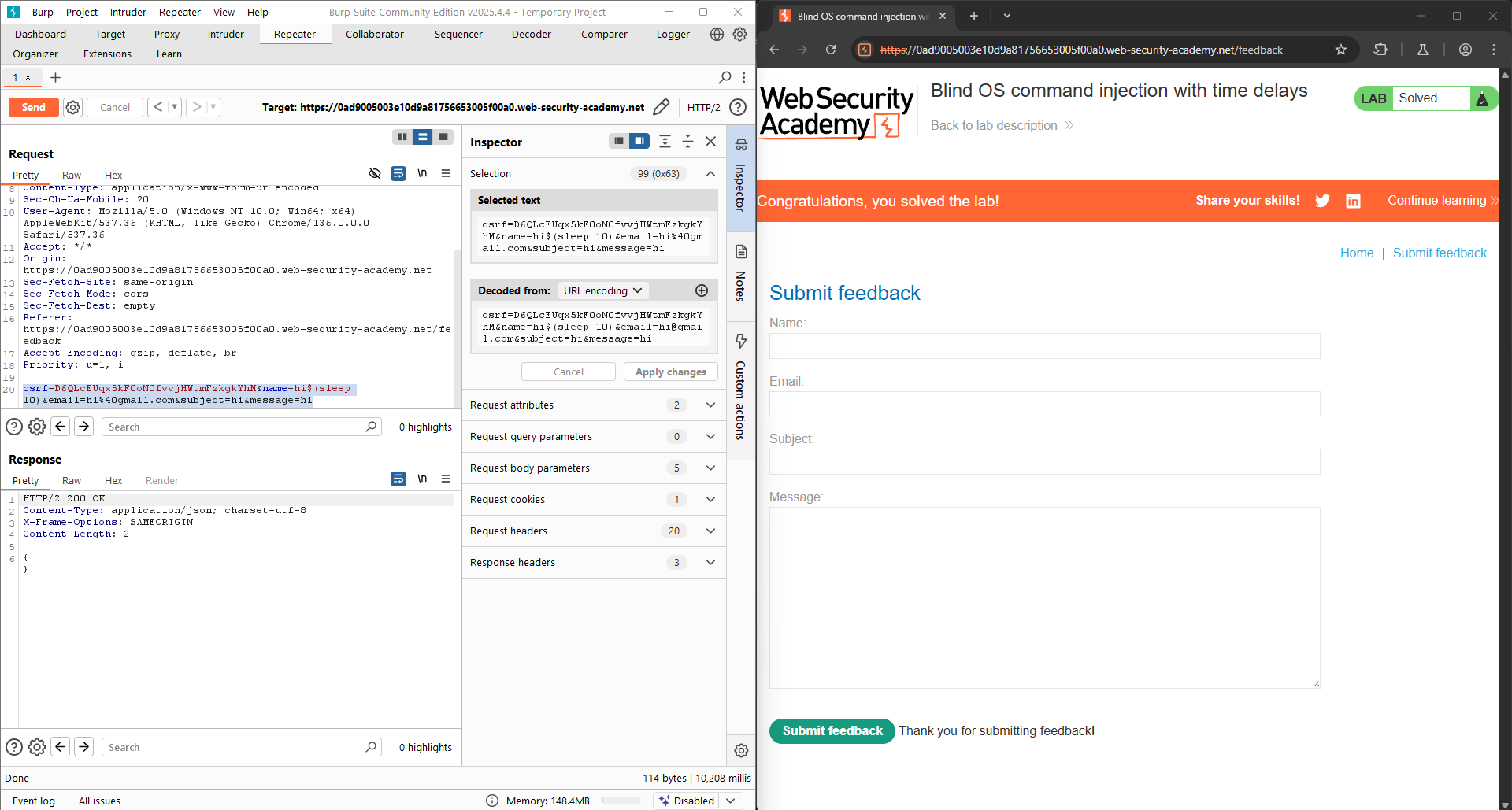
Task: Click the orange Send button in Repeater
Action: click(33, 107)
